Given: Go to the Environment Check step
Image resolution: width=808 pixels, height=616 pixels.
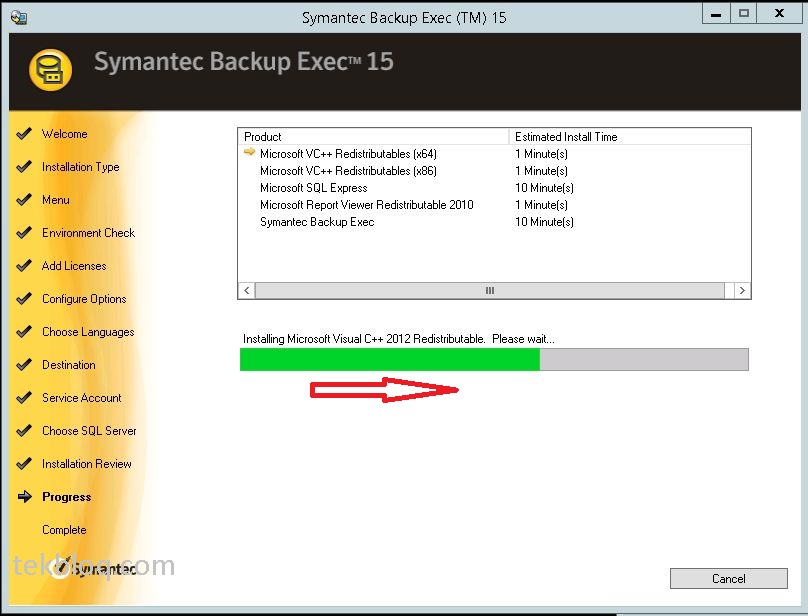Looking at the screenshot, I should coord(89,233).
